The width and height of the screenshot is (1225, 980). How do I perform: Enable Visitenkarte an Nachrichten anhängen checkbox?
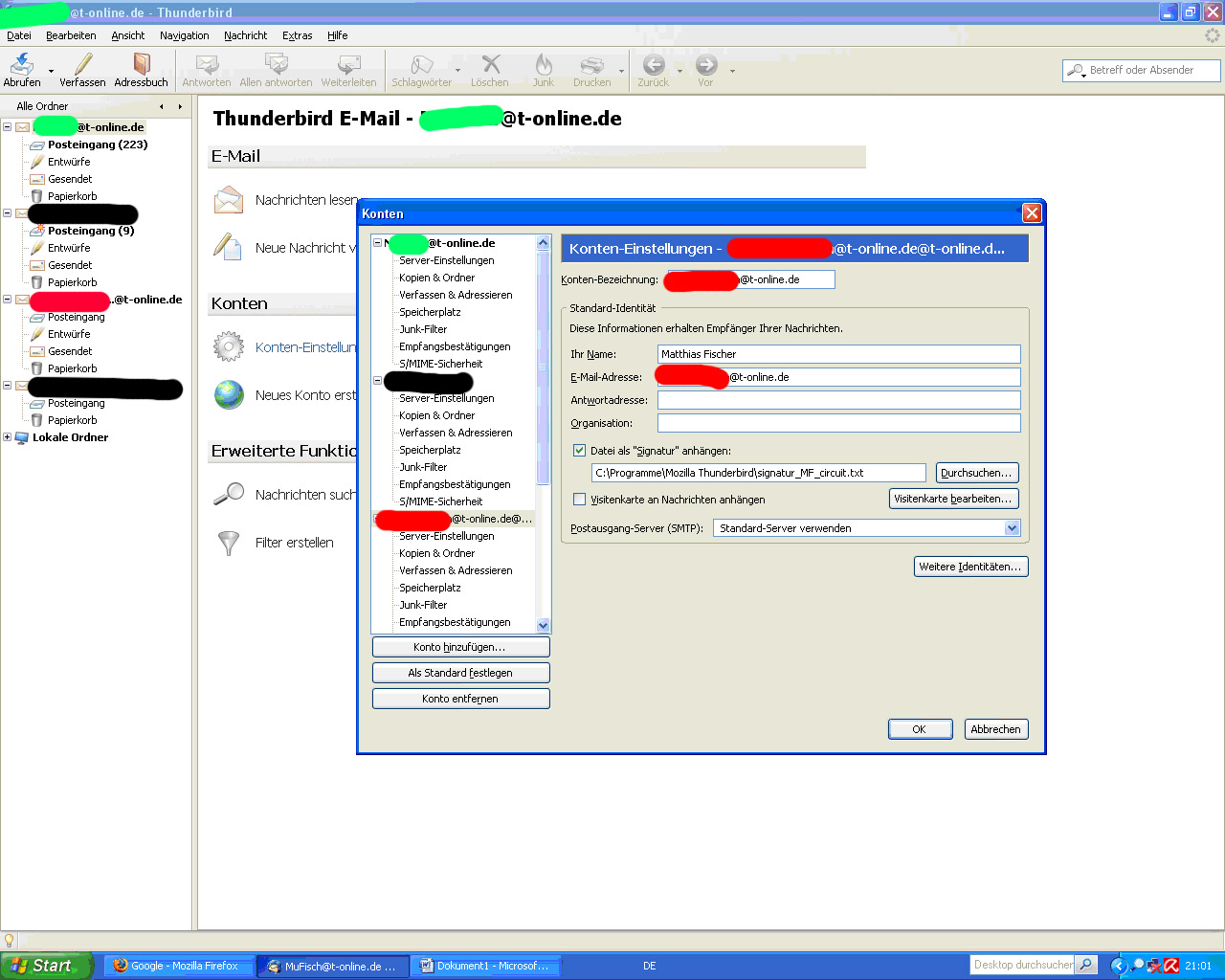[579, 499]
